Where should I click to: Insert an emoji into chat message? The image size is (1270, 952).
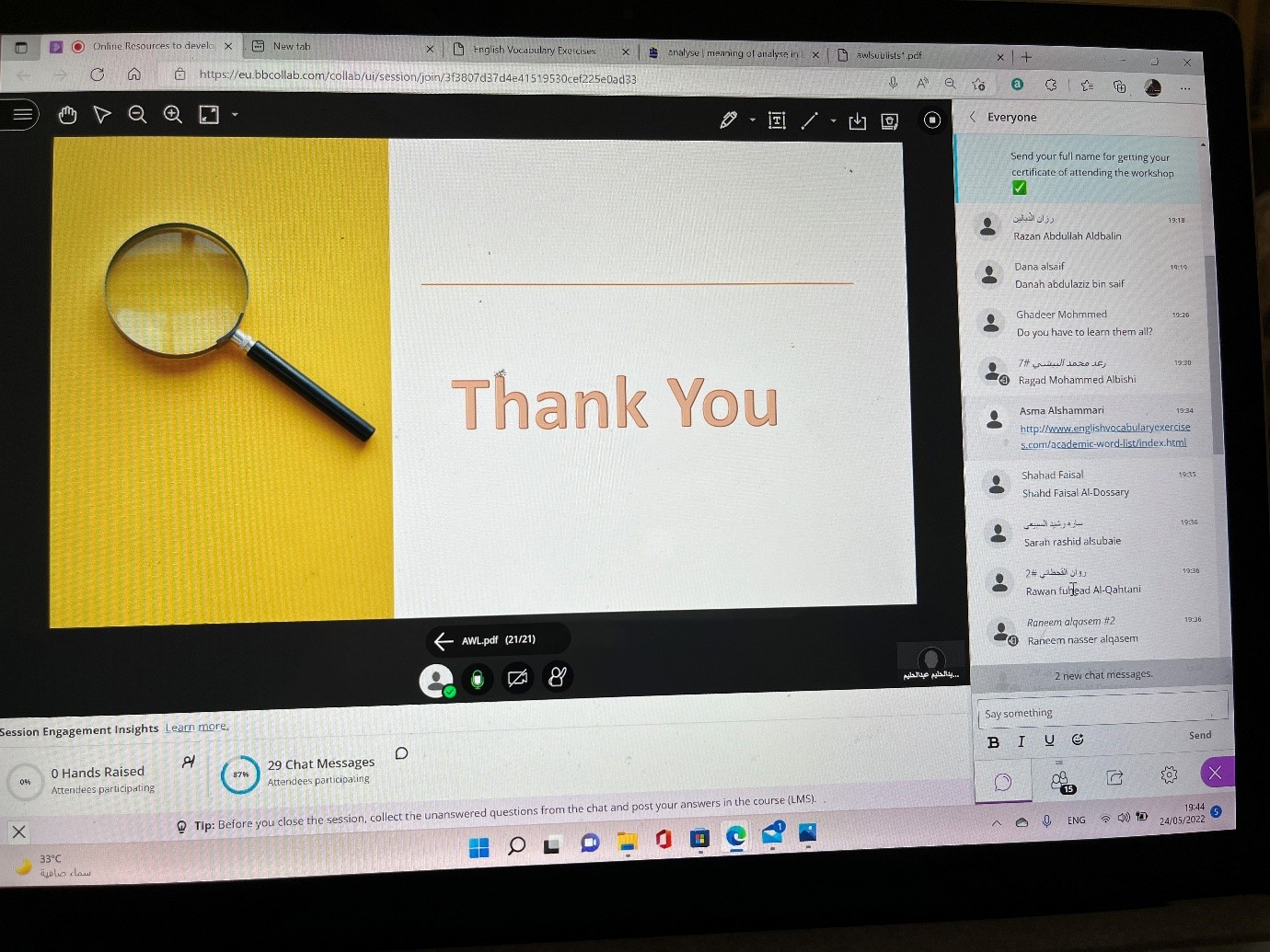tap(1078, 740)
